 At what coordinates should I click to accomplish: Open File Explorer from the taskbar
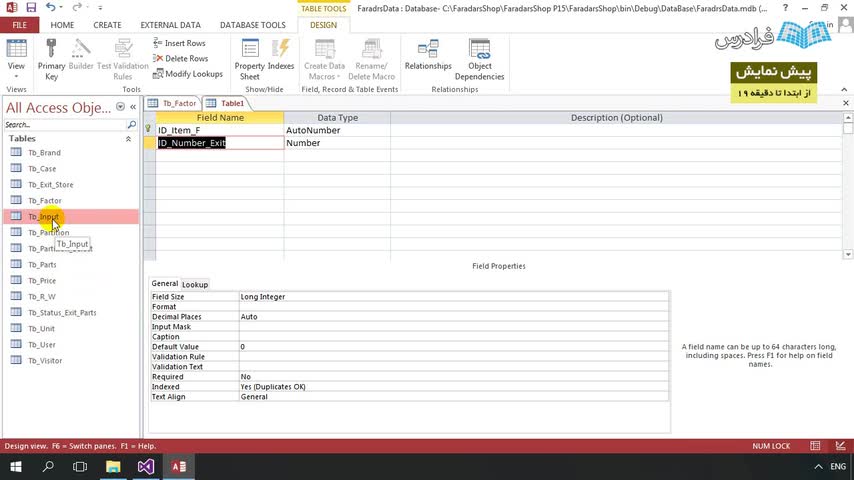[113, 467]
